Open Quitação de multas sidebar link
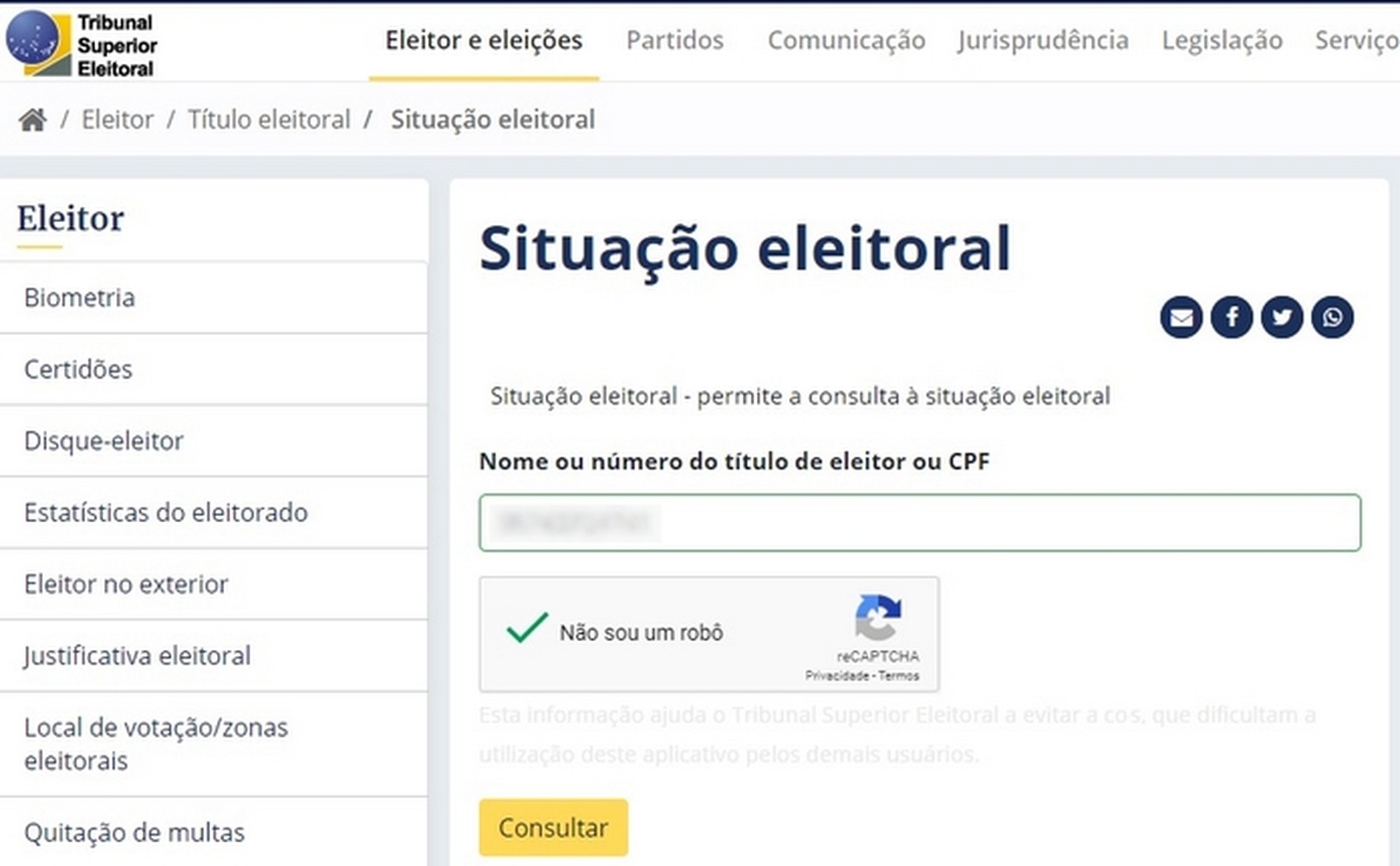The width and height of the screenshot is (1400, 866). click(x=135, y=832)
